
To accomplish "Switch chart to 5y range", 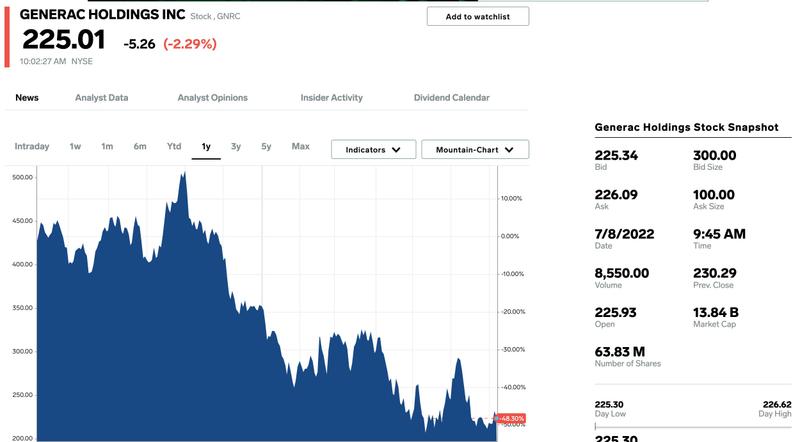I will click(266, 146).
